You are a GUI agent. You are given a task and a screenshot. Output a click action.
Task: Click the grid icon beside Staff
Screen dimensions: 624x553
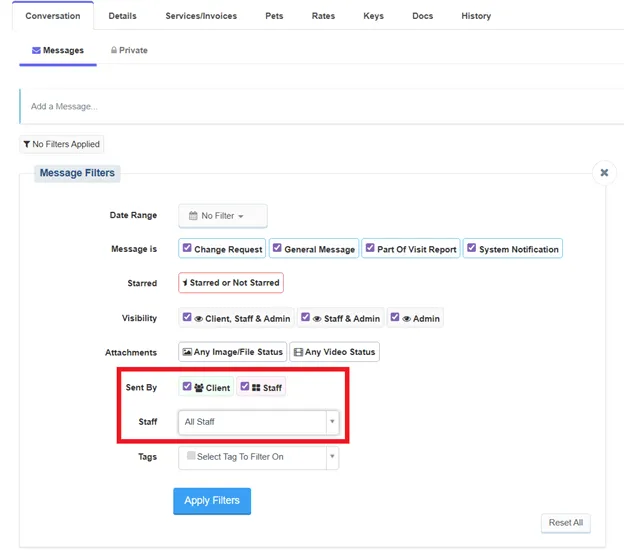pyautogui.click(x=256, y=388)
